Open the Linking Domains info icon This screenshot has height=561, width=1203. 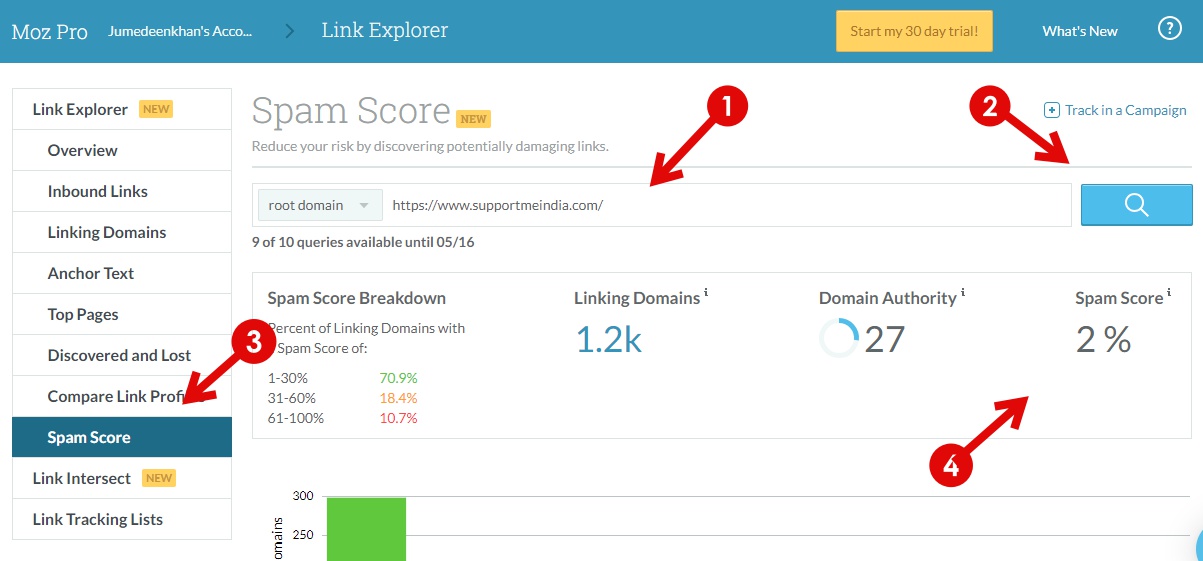tap(706, 293)
